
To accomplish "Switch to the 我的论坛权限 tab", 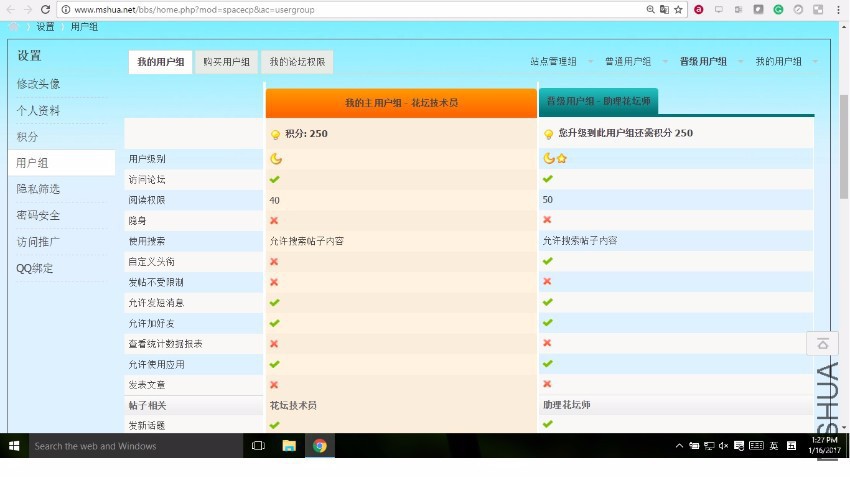I will click(296, 62).
